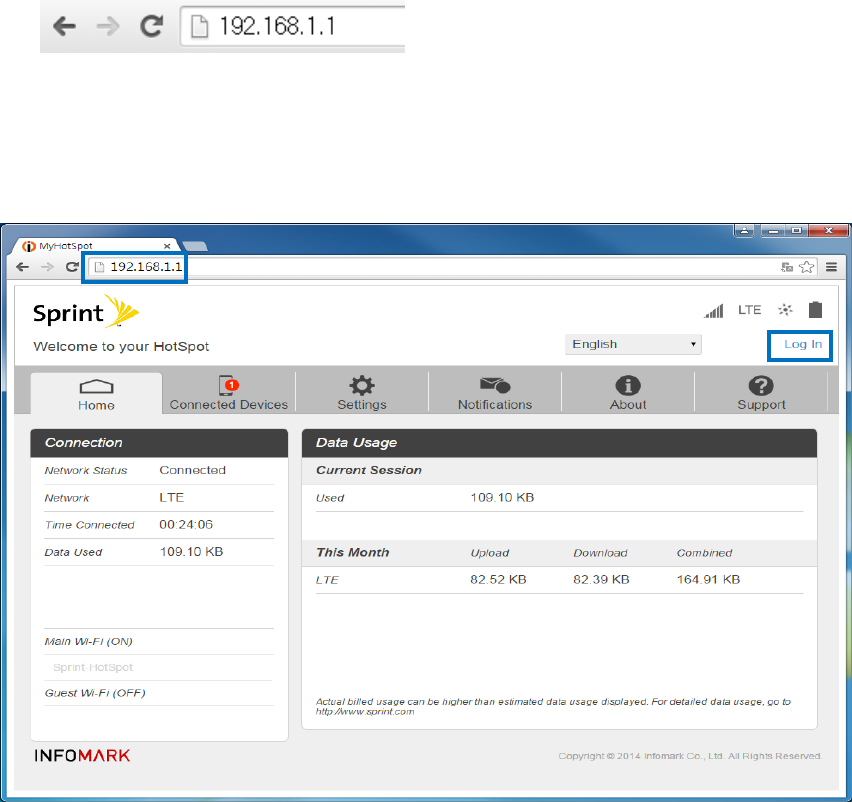Screen dimensions: 852x802
Task: Click the Welcome to your HotSpot text
Action: point(121,347)
